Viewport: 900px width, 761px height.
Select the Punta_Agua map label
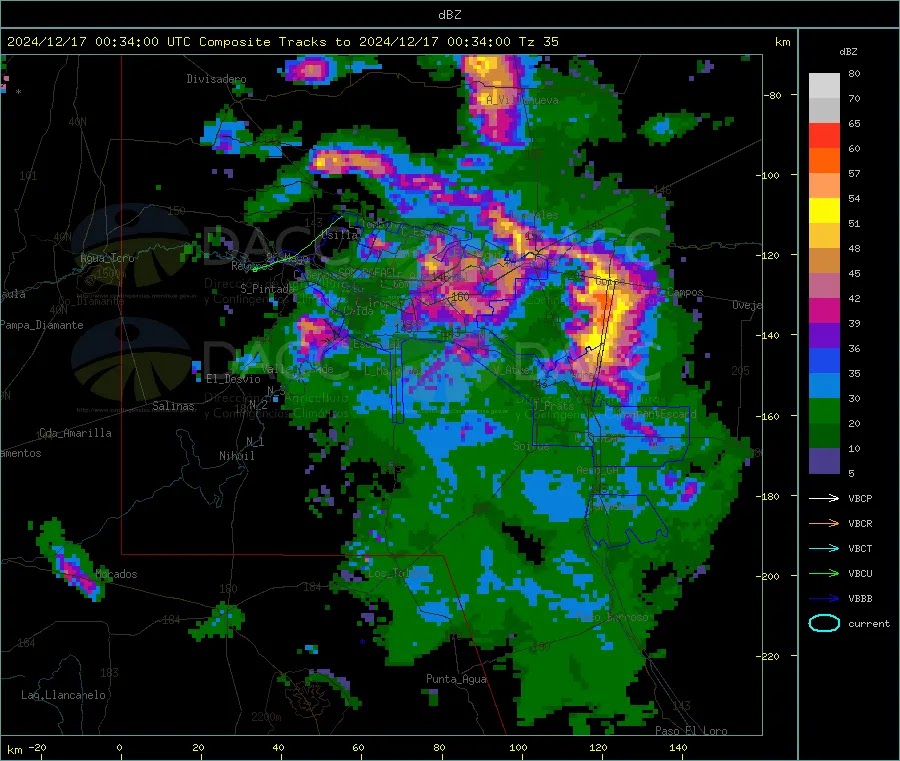coord(456,679)
